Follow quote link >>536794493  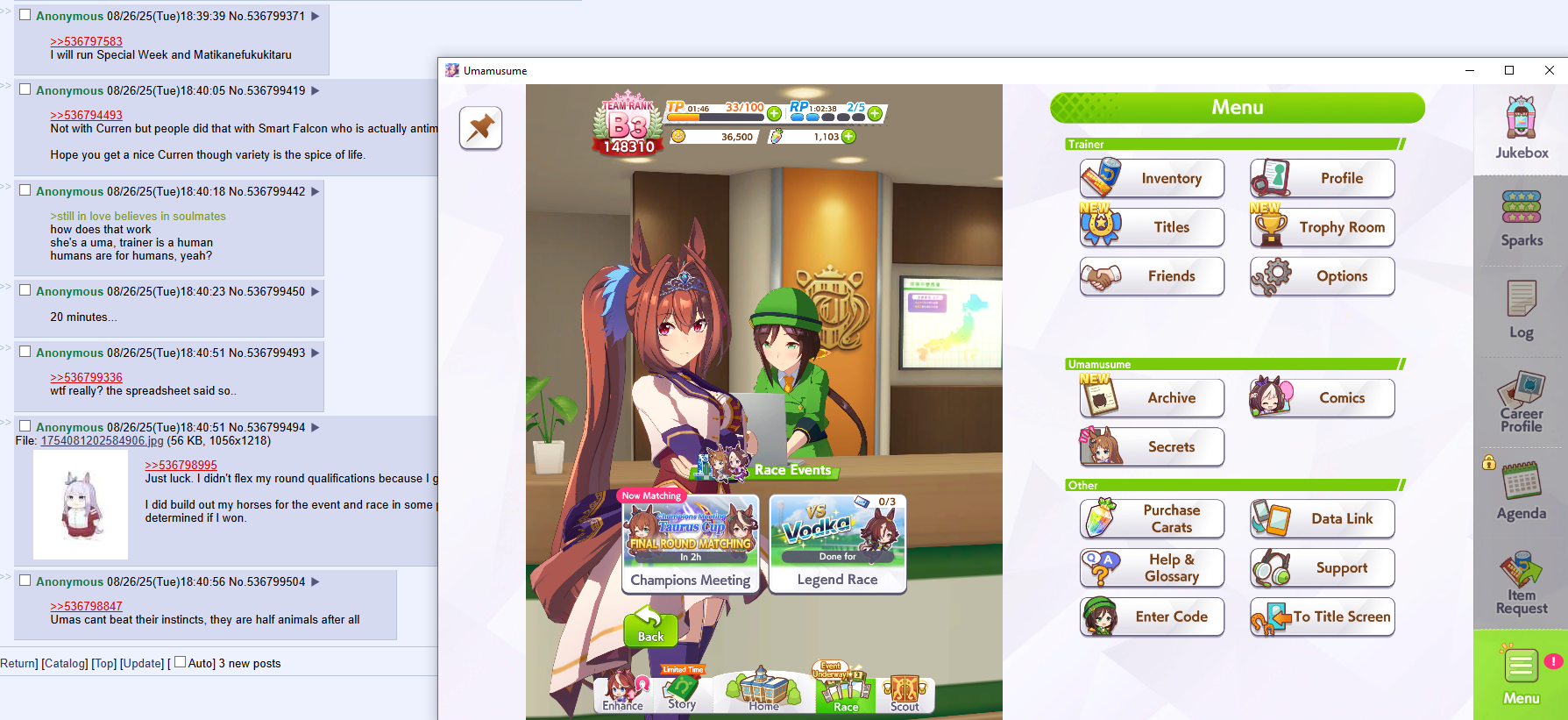tap(86, 115)
